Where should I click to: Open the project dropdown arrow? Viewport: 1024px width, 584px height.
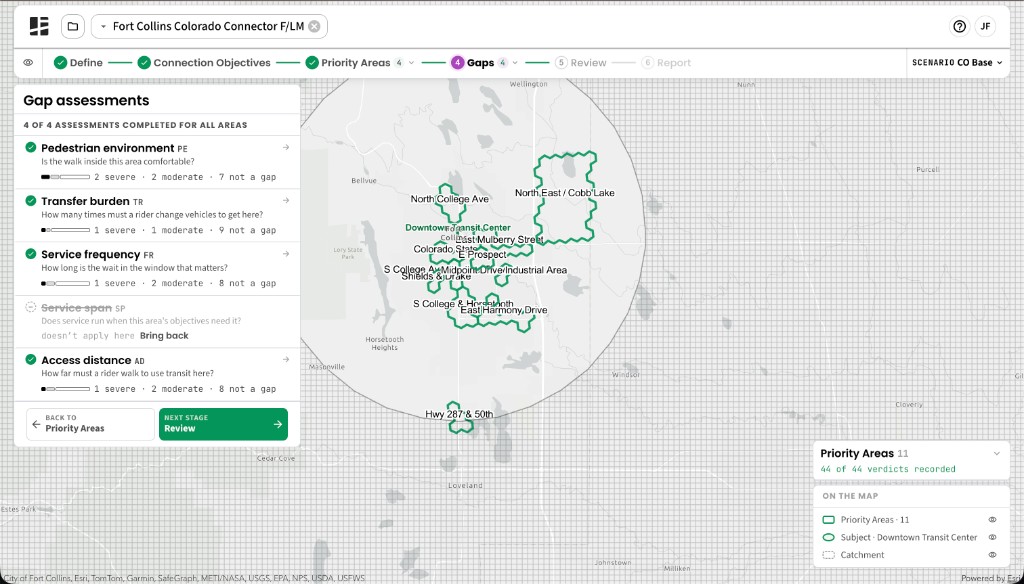[103, 27]
